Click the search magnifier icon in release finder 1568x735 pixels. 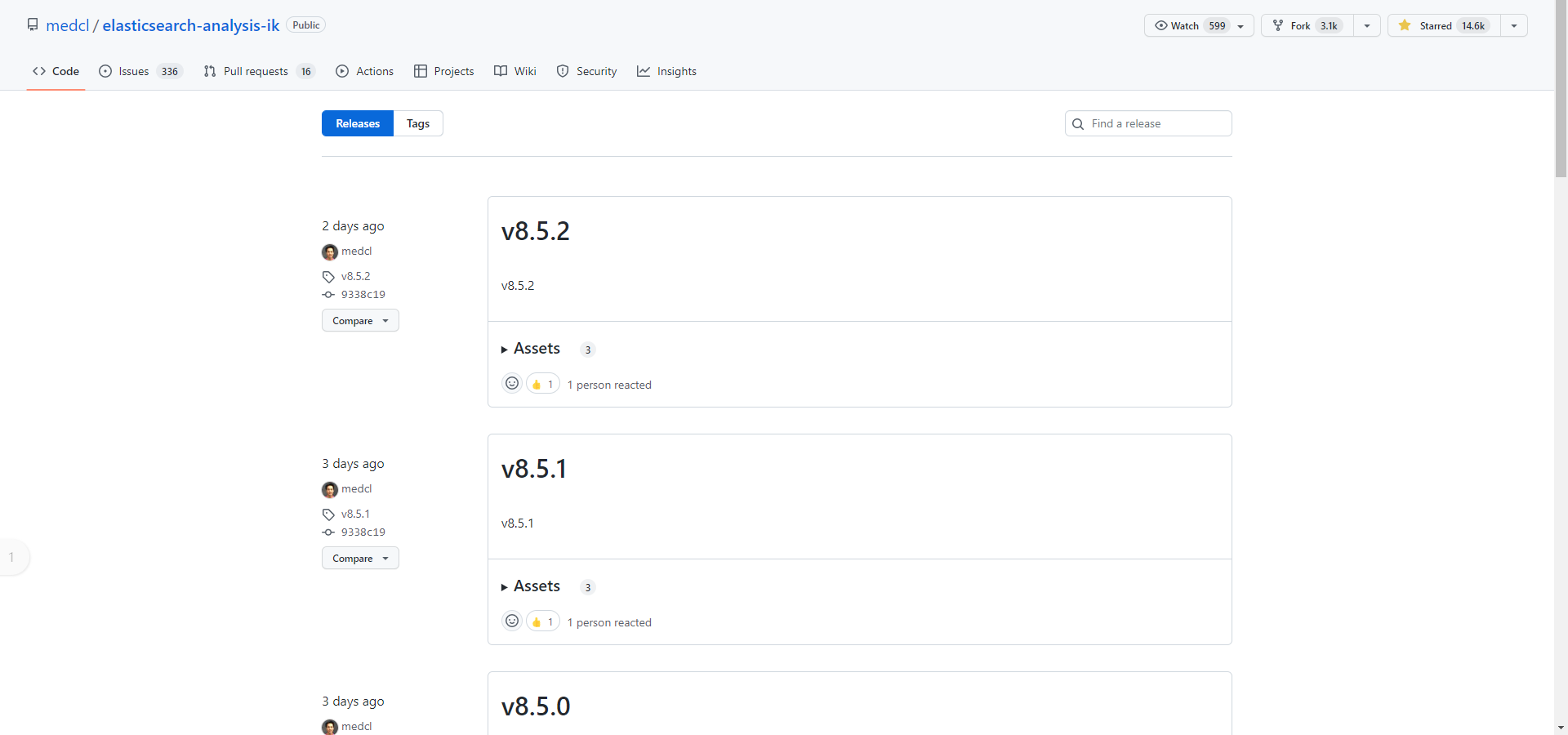pyautogui.click(x=1078, y=124)
